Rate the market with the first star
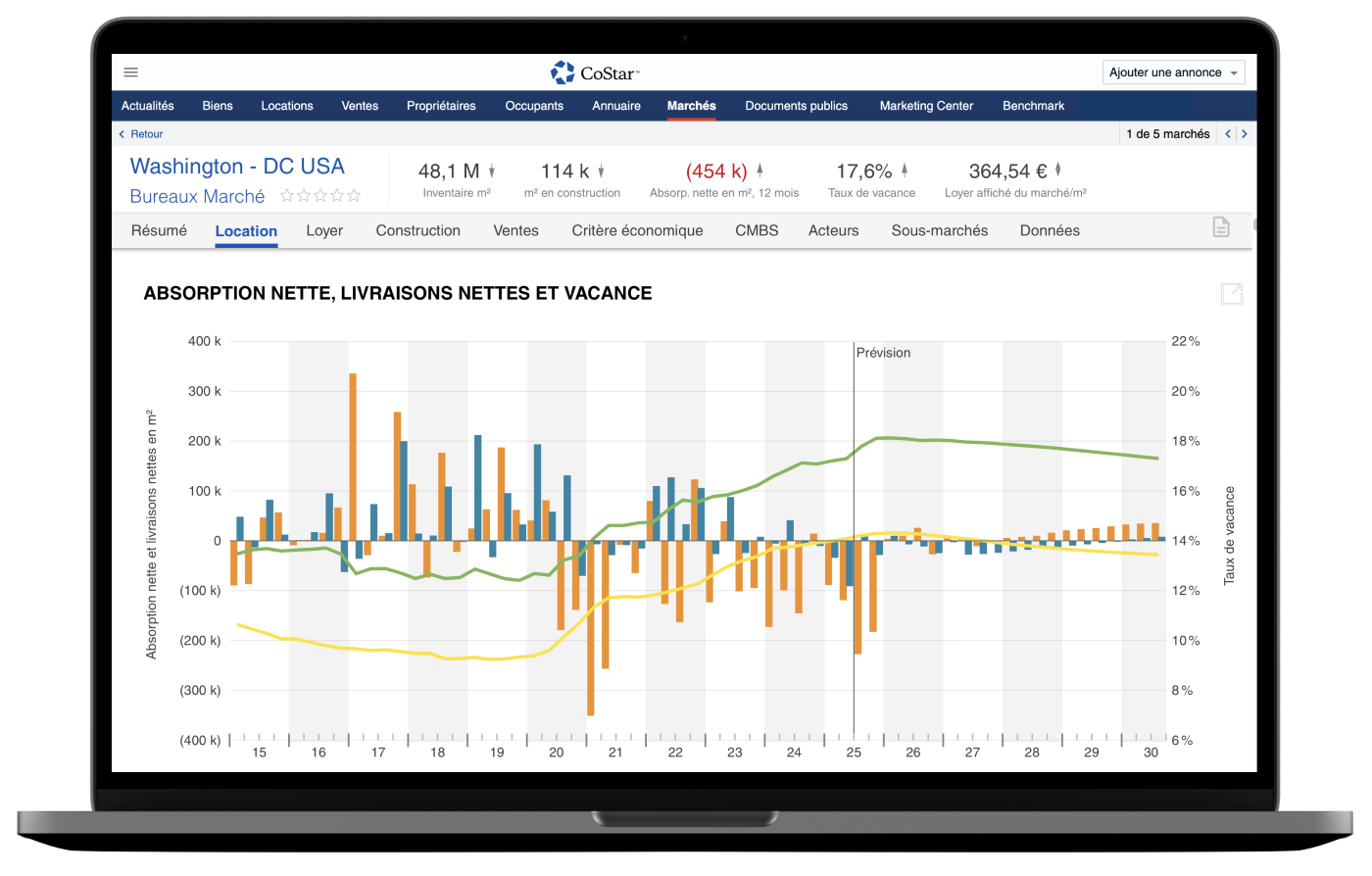 click(287, 196)
